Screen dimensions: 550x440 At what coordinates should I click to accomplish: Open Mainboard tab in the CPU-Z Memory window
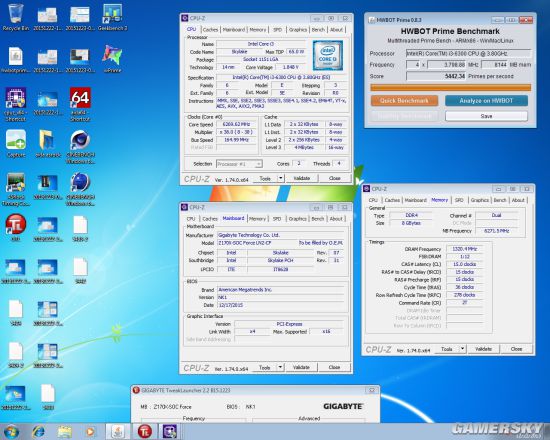[x=416, y=200]
